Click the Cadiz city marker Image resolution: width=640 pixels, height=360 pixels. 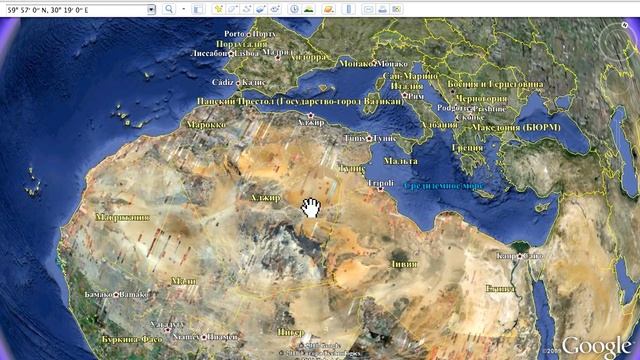pos(238,83)
